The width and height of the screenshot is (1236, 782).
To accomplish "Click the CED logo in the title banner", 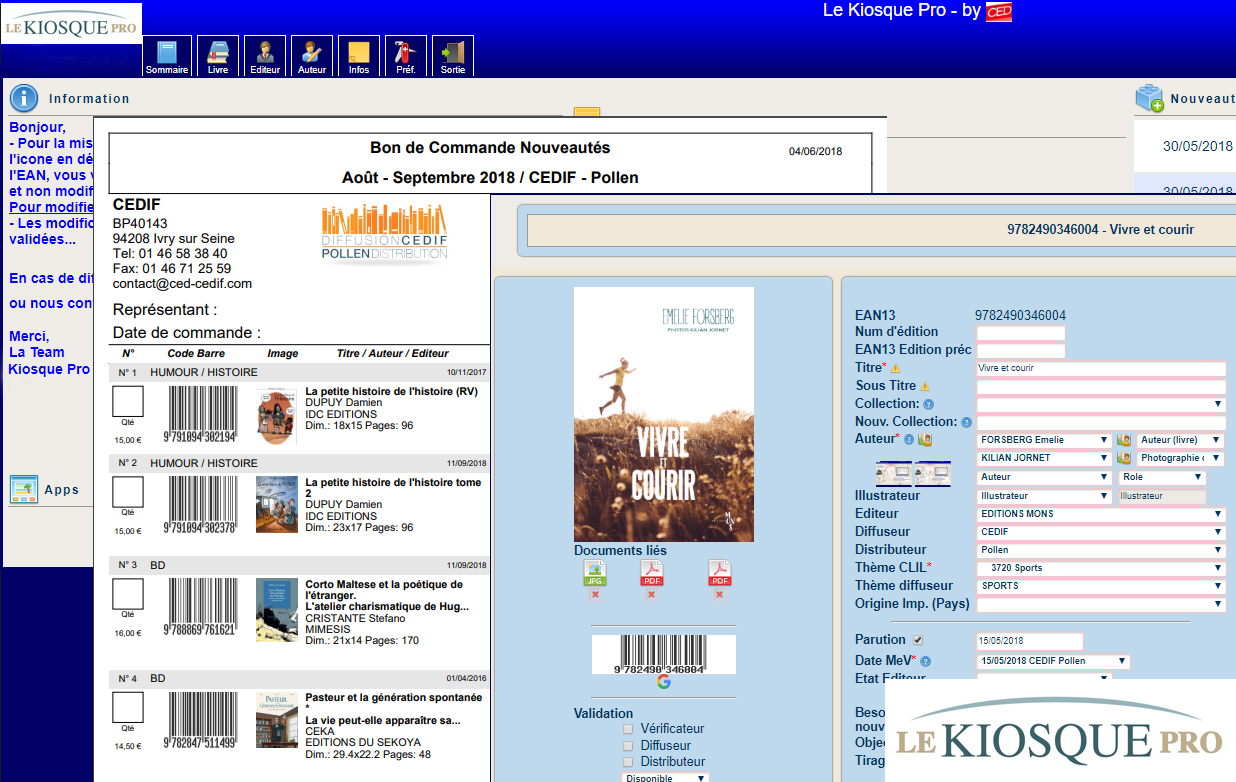I will tap(999, 12).
